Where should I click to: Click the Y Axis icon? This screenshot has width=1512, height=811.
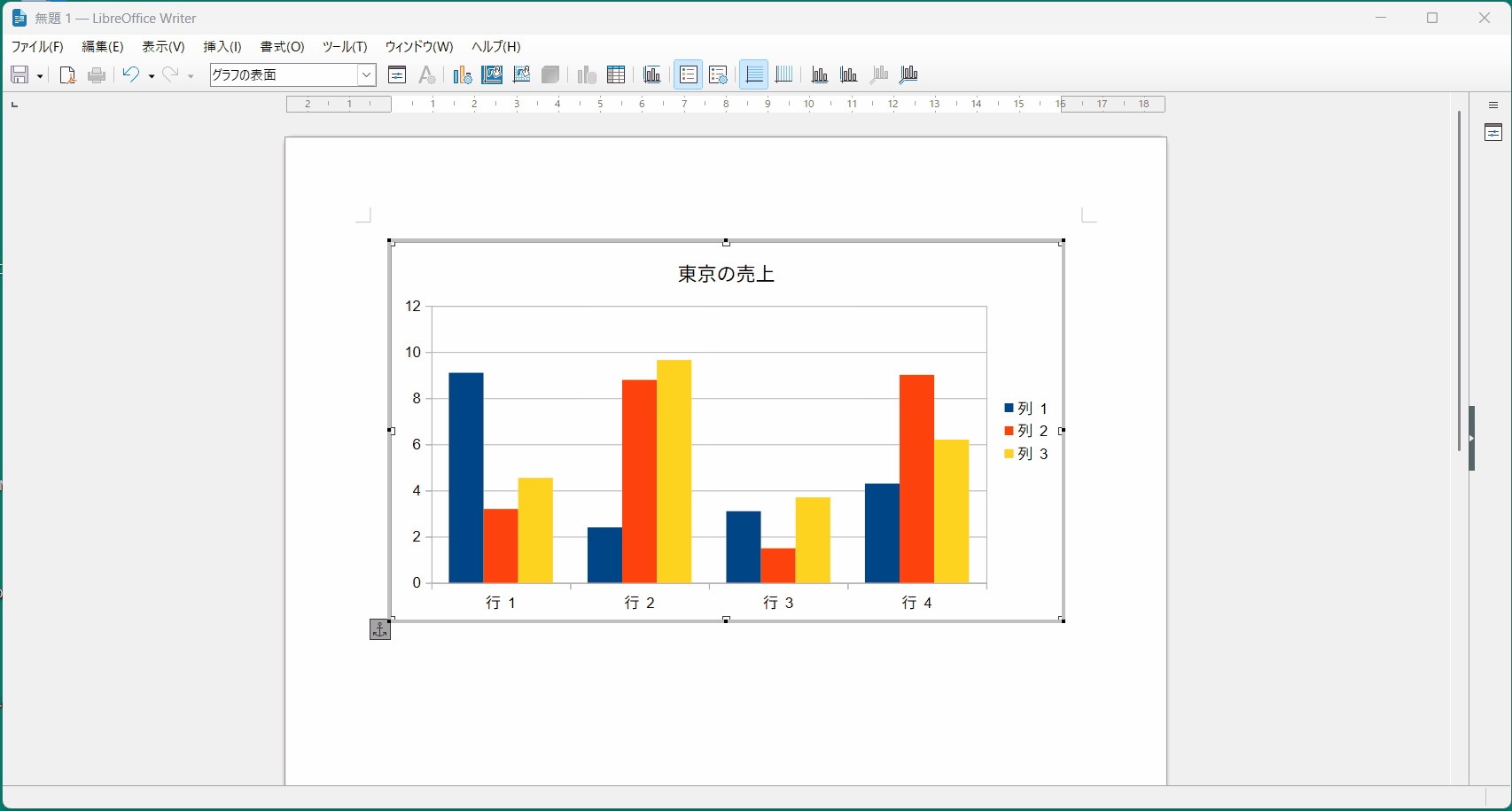[849, 75]
